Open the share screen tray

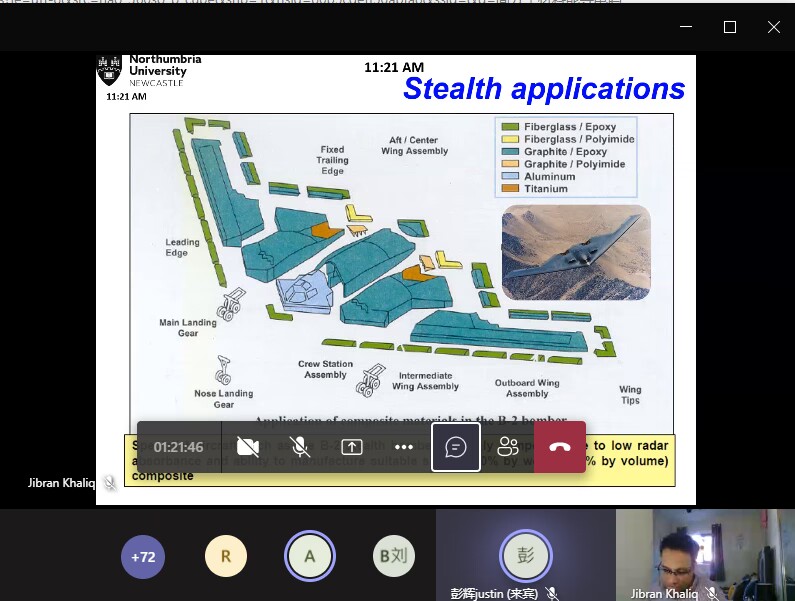pyautogui.click(x=352, y=447)
